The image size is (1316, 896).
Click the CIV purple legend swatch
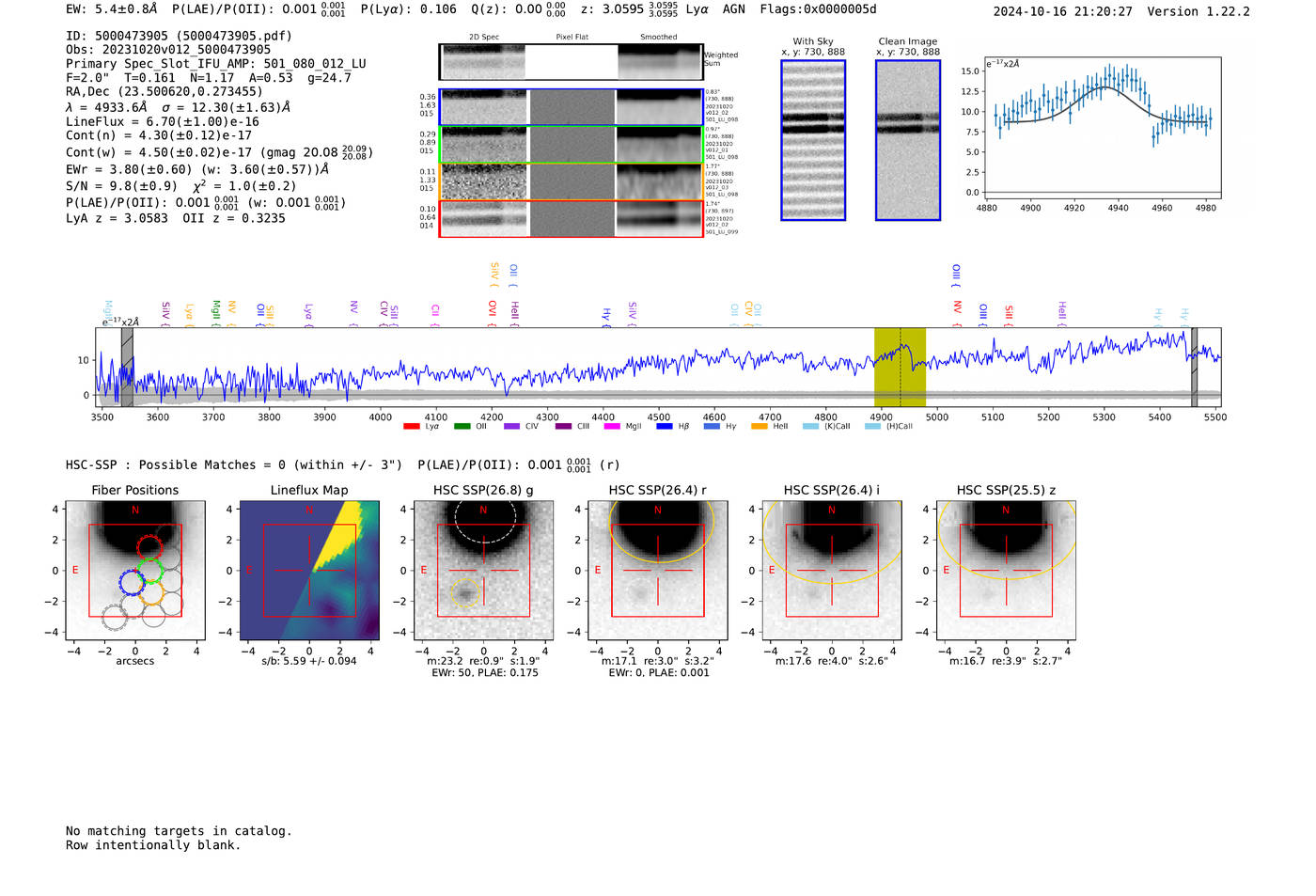coord(511,426)
